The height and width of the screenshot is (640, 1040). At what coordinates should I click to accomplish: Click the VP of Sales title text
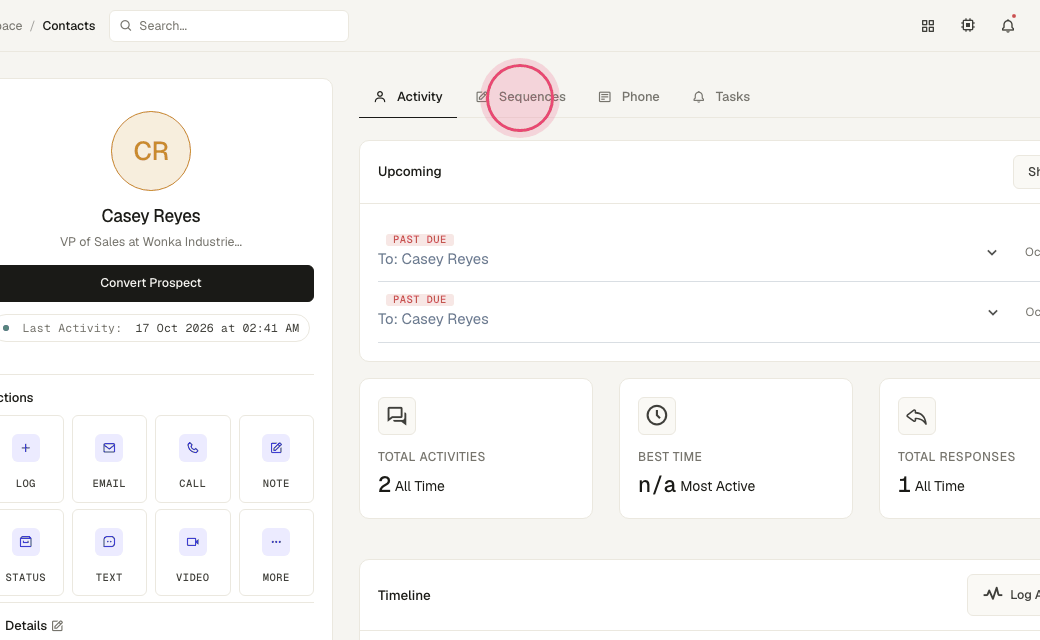point(151,242)
